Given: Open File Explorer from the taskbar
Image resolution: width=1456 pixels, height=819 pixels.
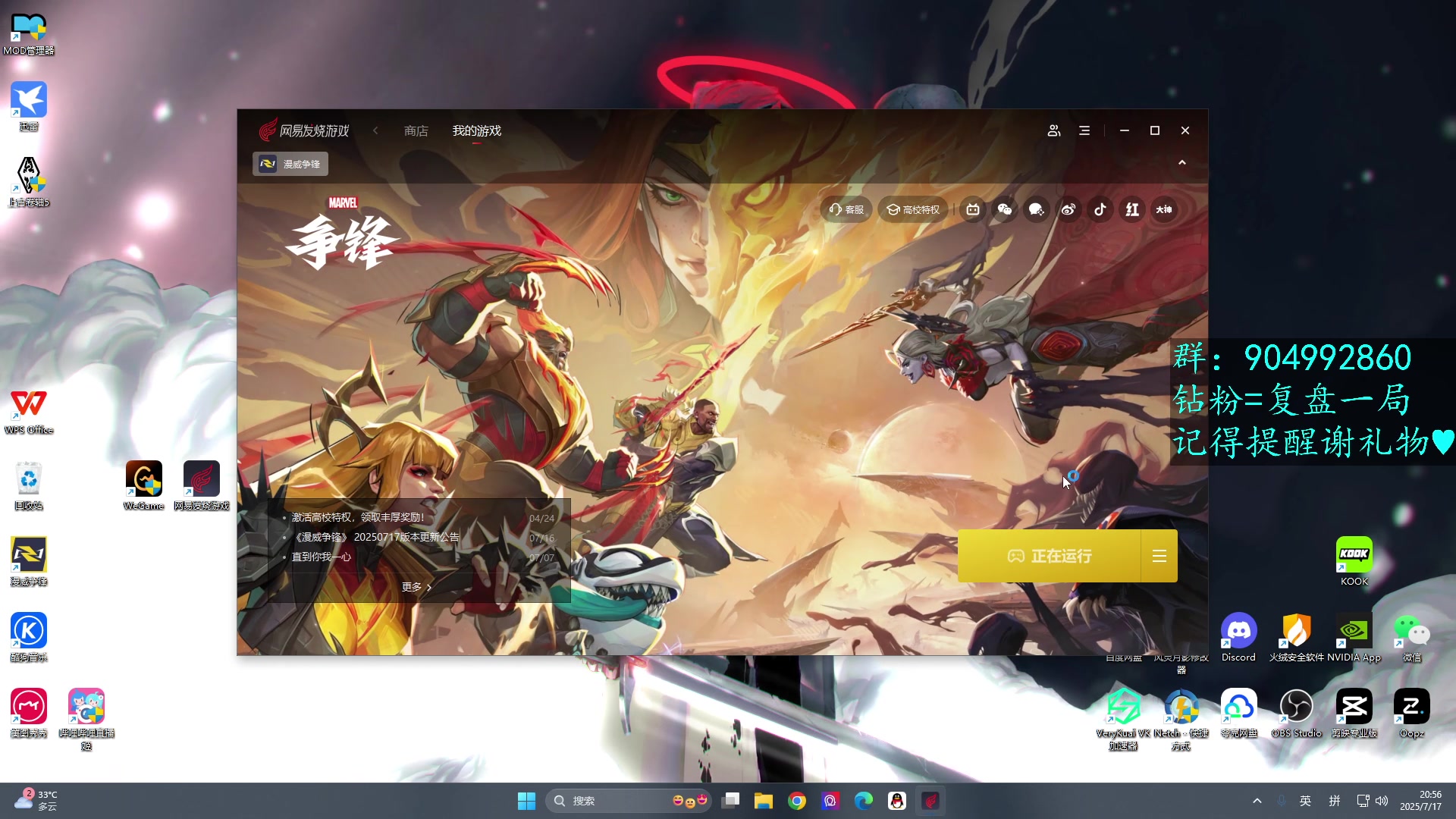Looking at the screenshot, I should (764, 801).
